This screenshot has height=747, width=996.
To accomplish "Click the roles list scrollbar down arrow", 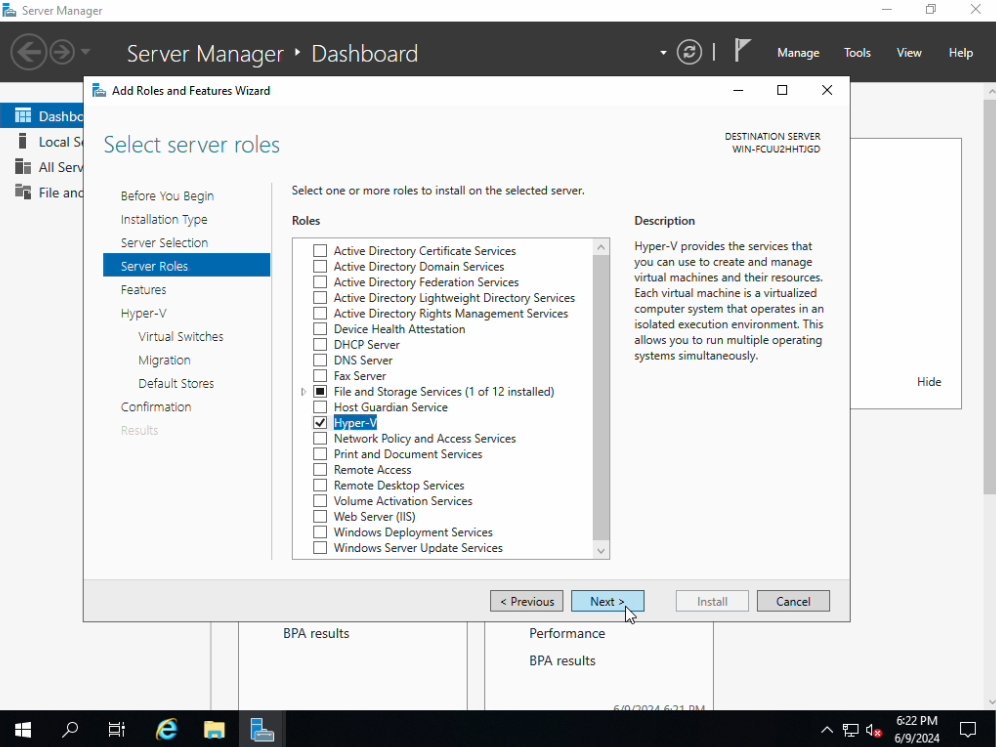I will (600, 550).
